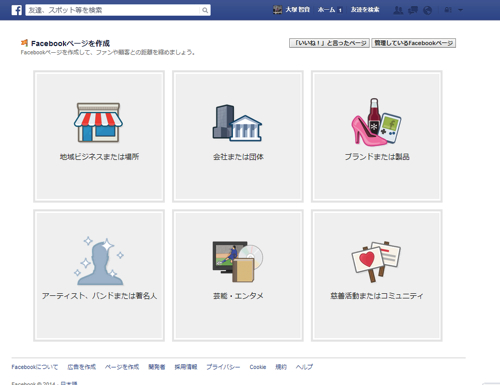500x385 pixels.
Task: Open the messages icon
Action: 413,10
